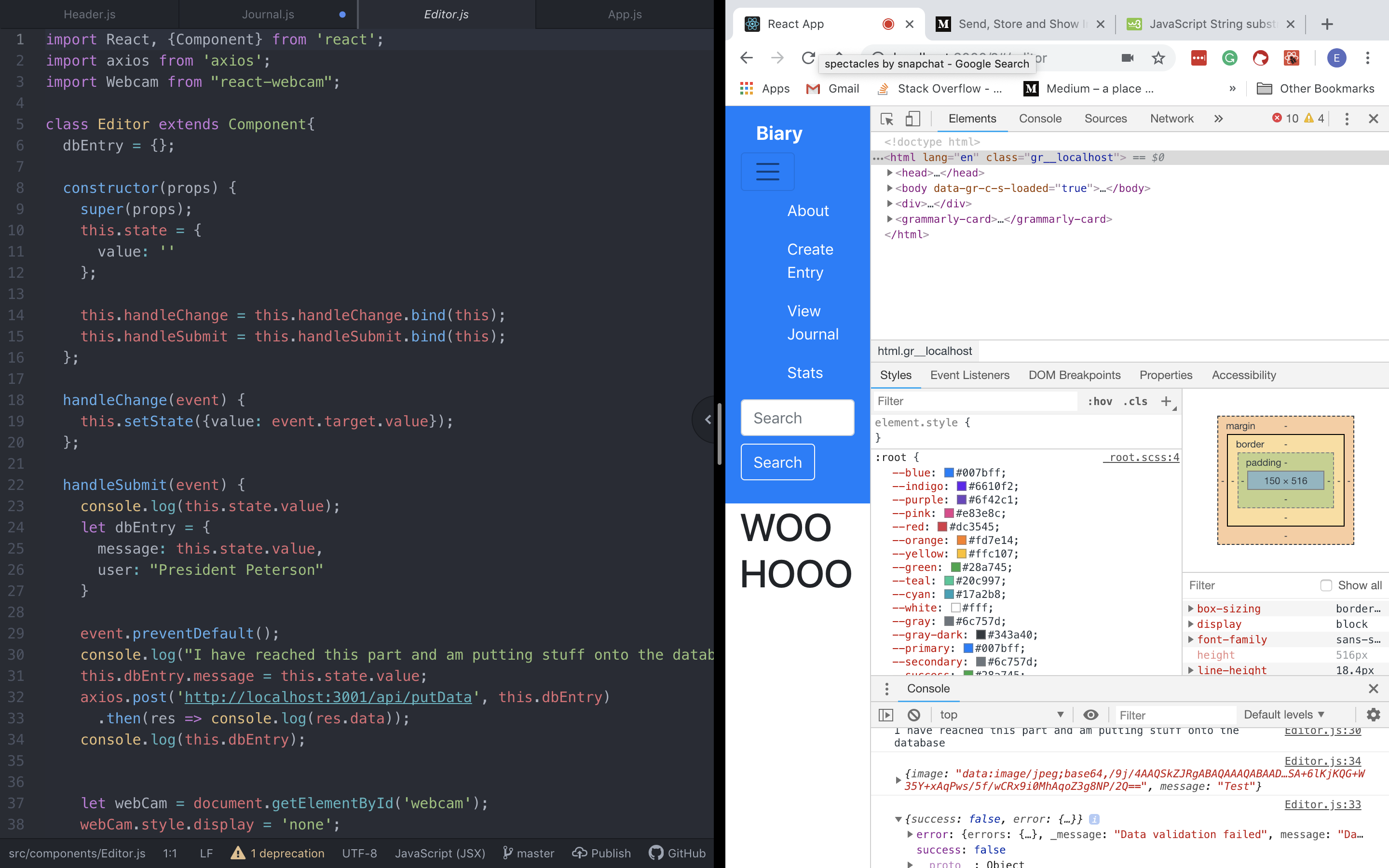Toggle the :hov element state

coord(1099,401)
